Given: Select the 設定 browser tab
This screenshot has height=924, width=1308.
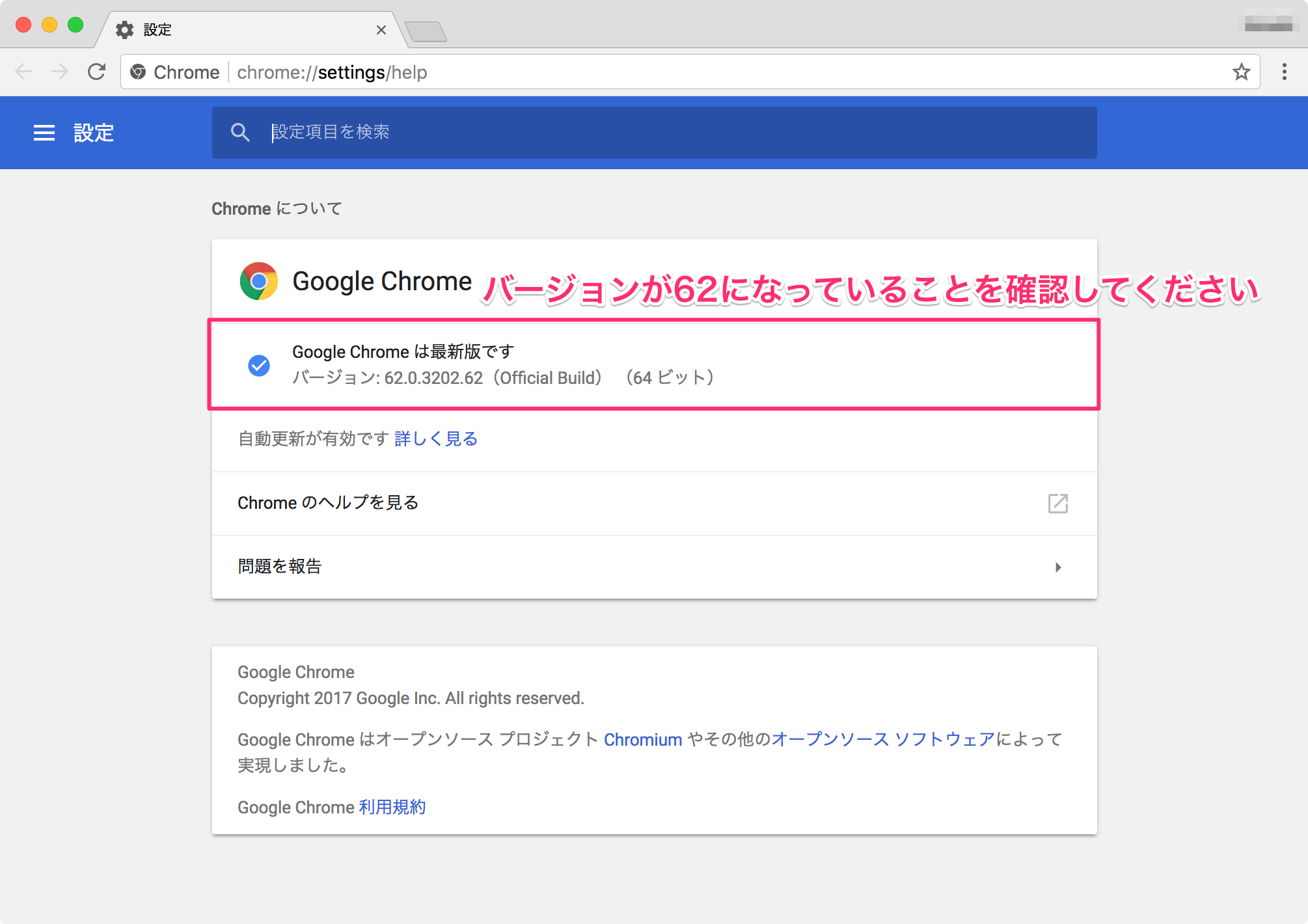Looking at the screenshot, I should pos(252,30).
